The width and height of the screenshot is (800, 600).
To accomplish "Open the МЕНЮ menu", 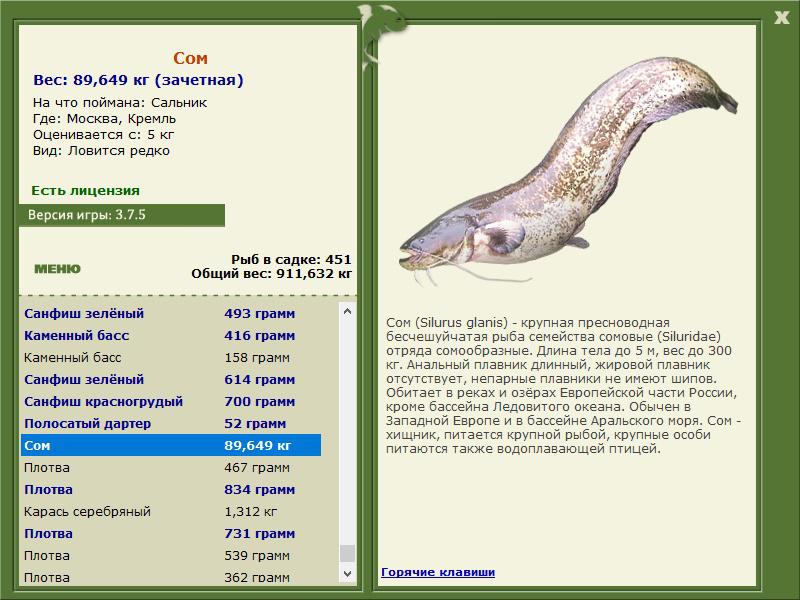I will pos(57,269).
